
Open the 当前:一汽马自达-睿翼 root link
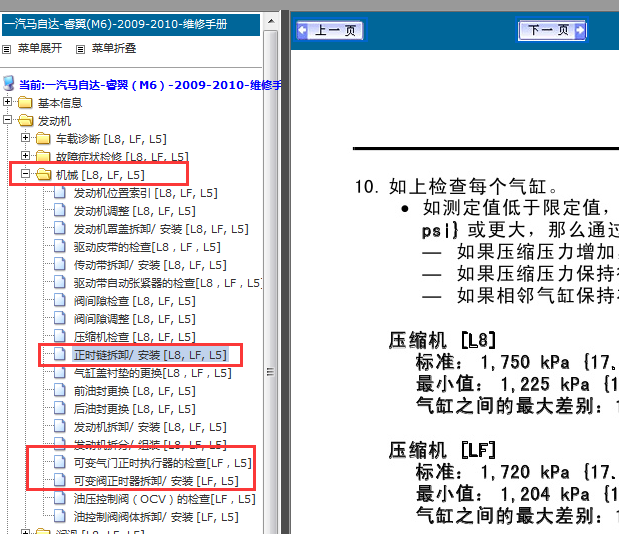[150, 85]
